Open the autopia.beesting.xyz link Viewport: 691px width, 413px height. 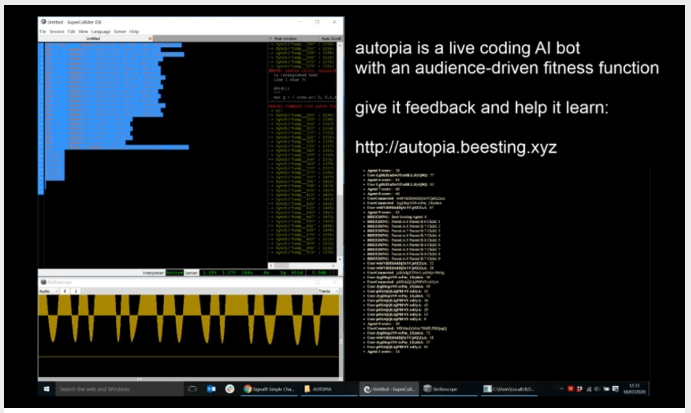pyautogui.click(x=456, y=147)
